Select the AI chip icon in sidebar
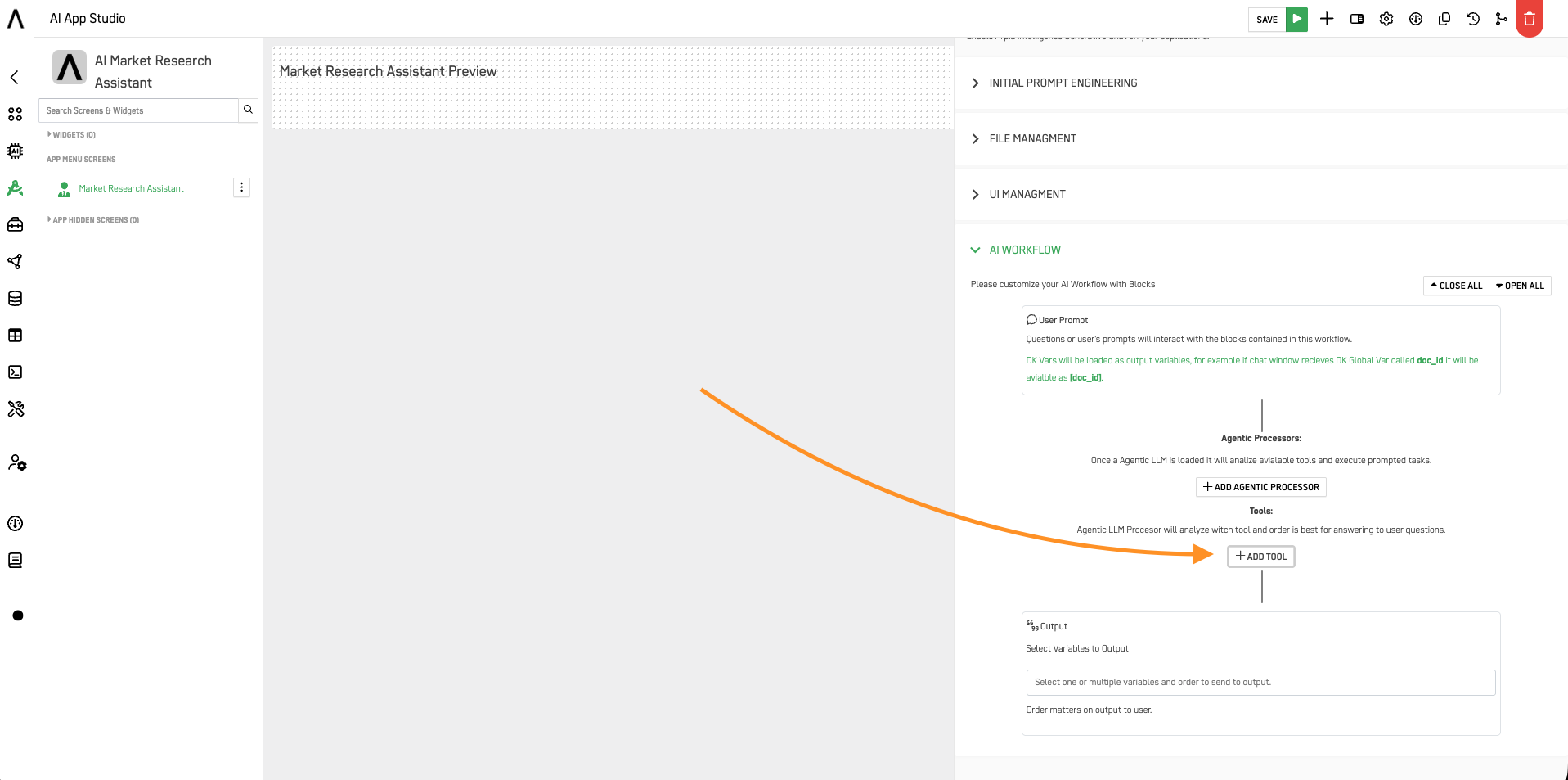The width and height of the screenshot is (1568, 780). click(15, 151)
